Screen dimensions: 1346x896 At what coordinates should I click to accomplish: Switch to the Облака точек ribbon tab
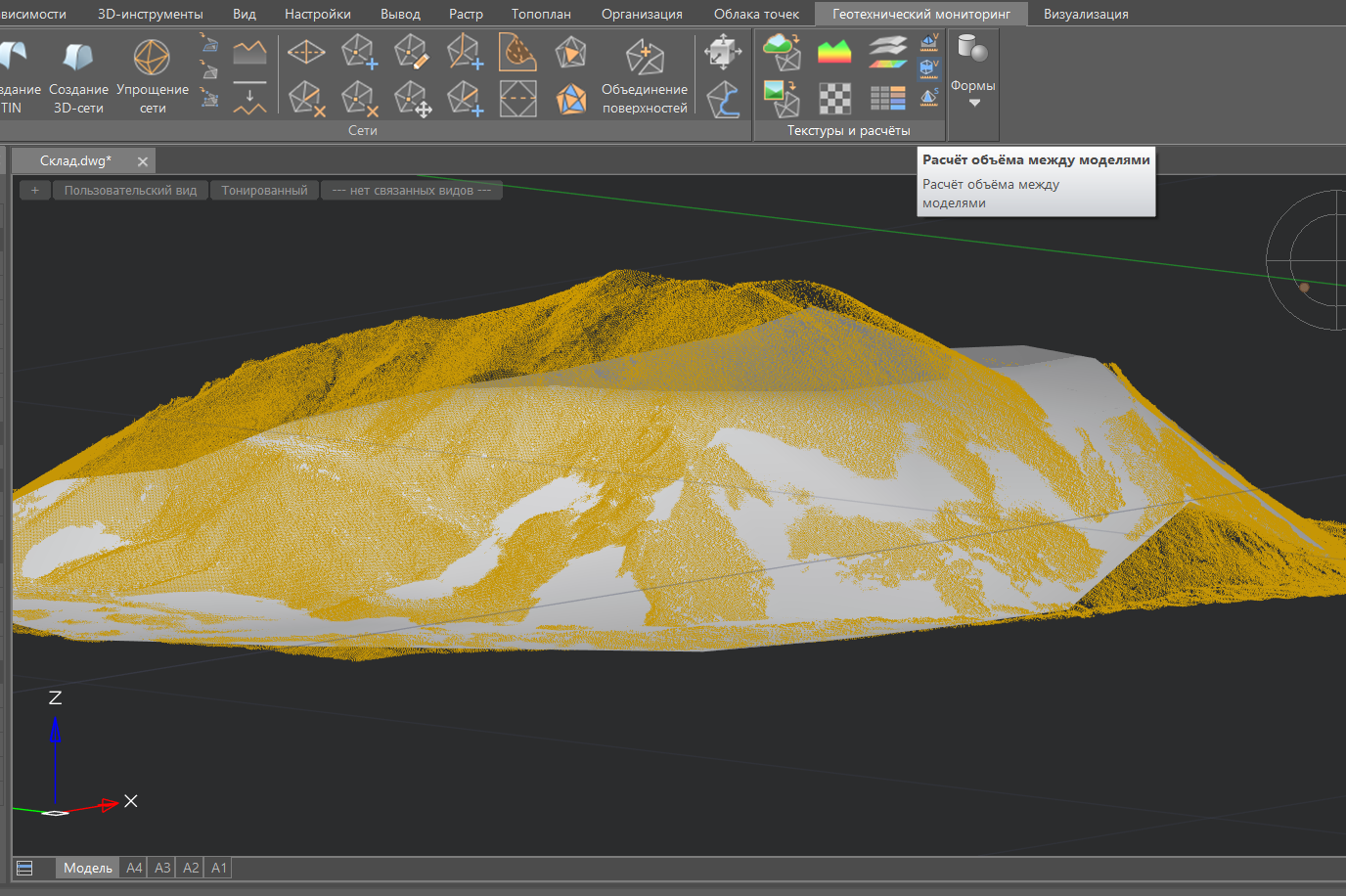tap(756, 14)
